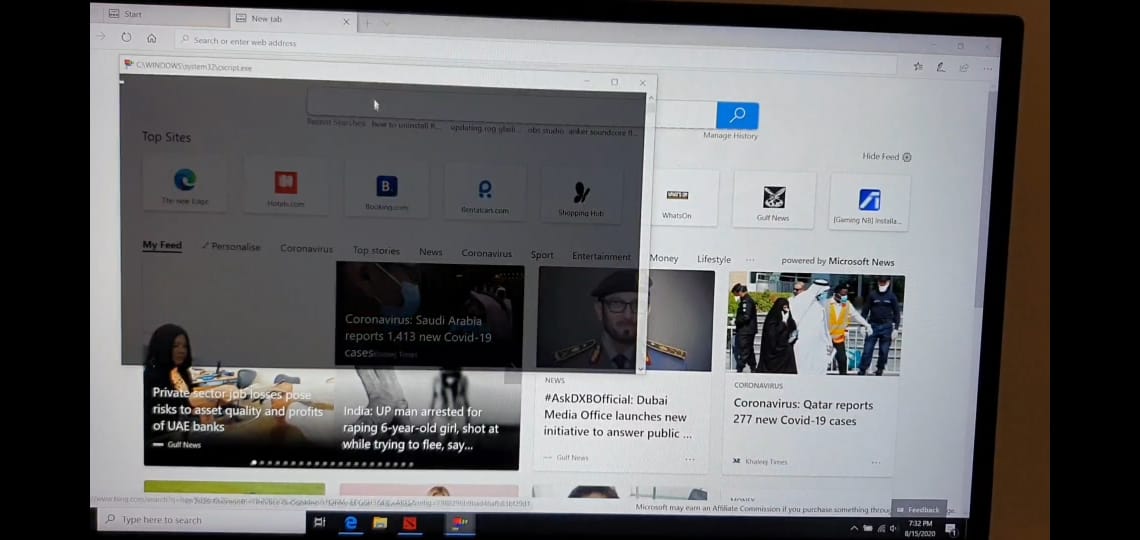Open more options on Qatar Covid-19 card
Viewport: 1140px width, 540px height.
[x=875, y=463]
